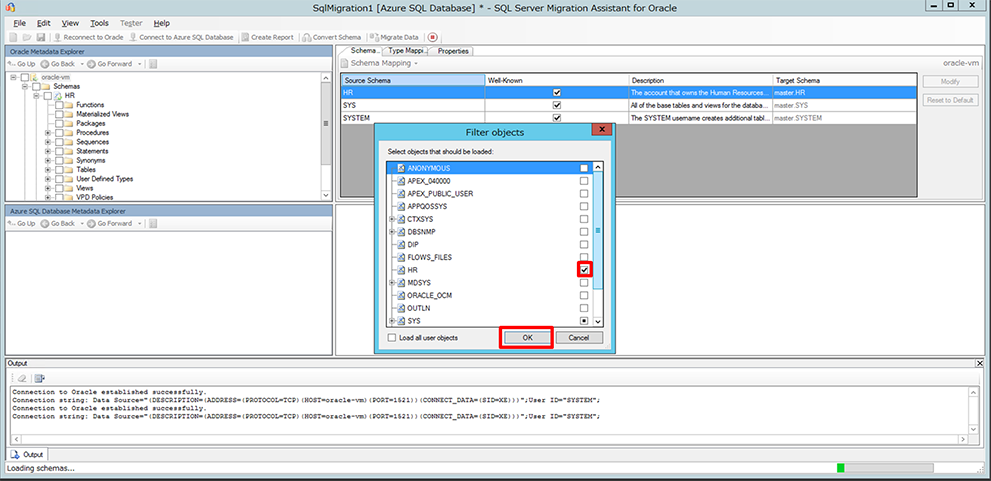Click Go Forward in Azure SQL Metadata Explorer

click(x=110, y=223)
